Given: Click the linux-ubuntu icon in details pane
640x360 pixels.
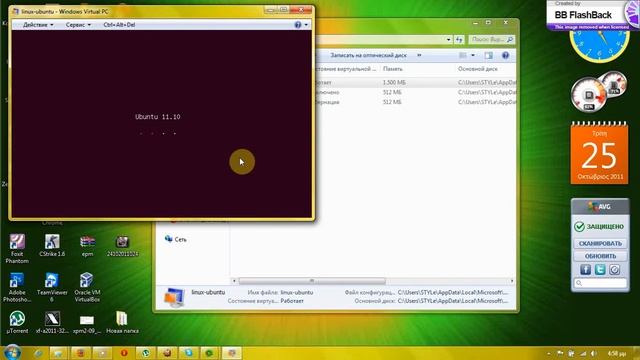Looking at the screenshot, I should point(174,297).
